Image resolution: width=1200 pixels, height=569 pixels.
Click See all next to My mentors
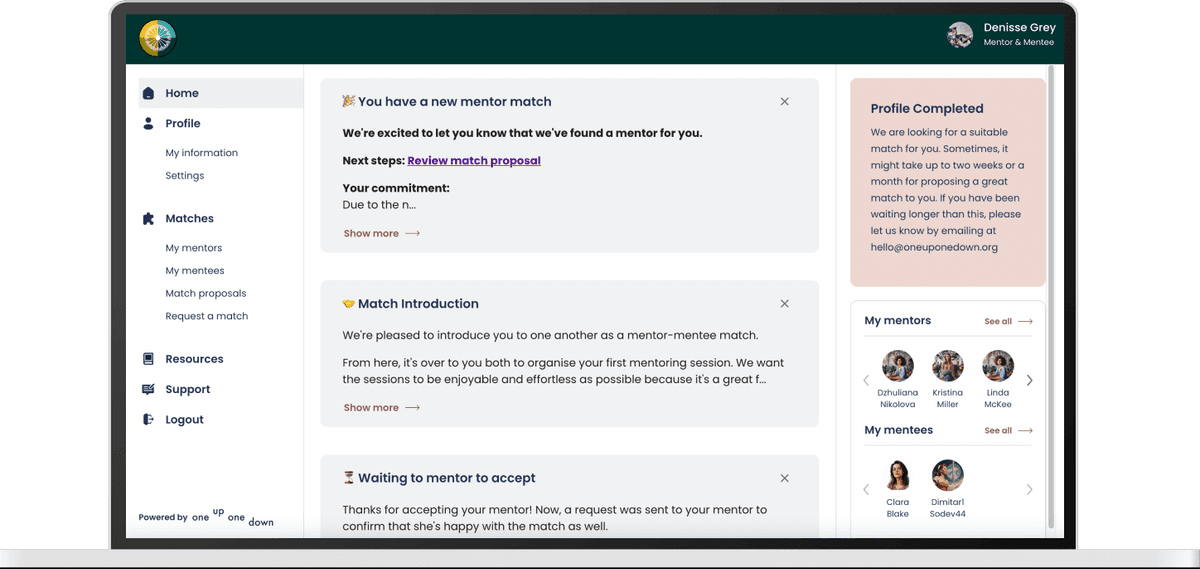[1007, 321]
